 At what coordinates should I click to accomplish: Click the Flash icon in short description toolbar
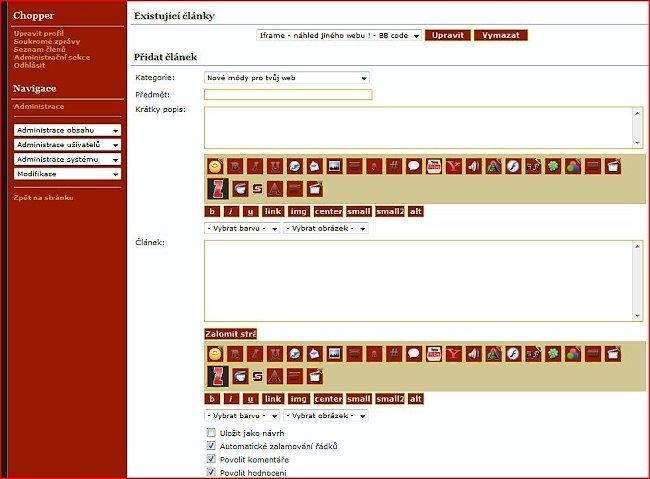click(x=512, y=166)
